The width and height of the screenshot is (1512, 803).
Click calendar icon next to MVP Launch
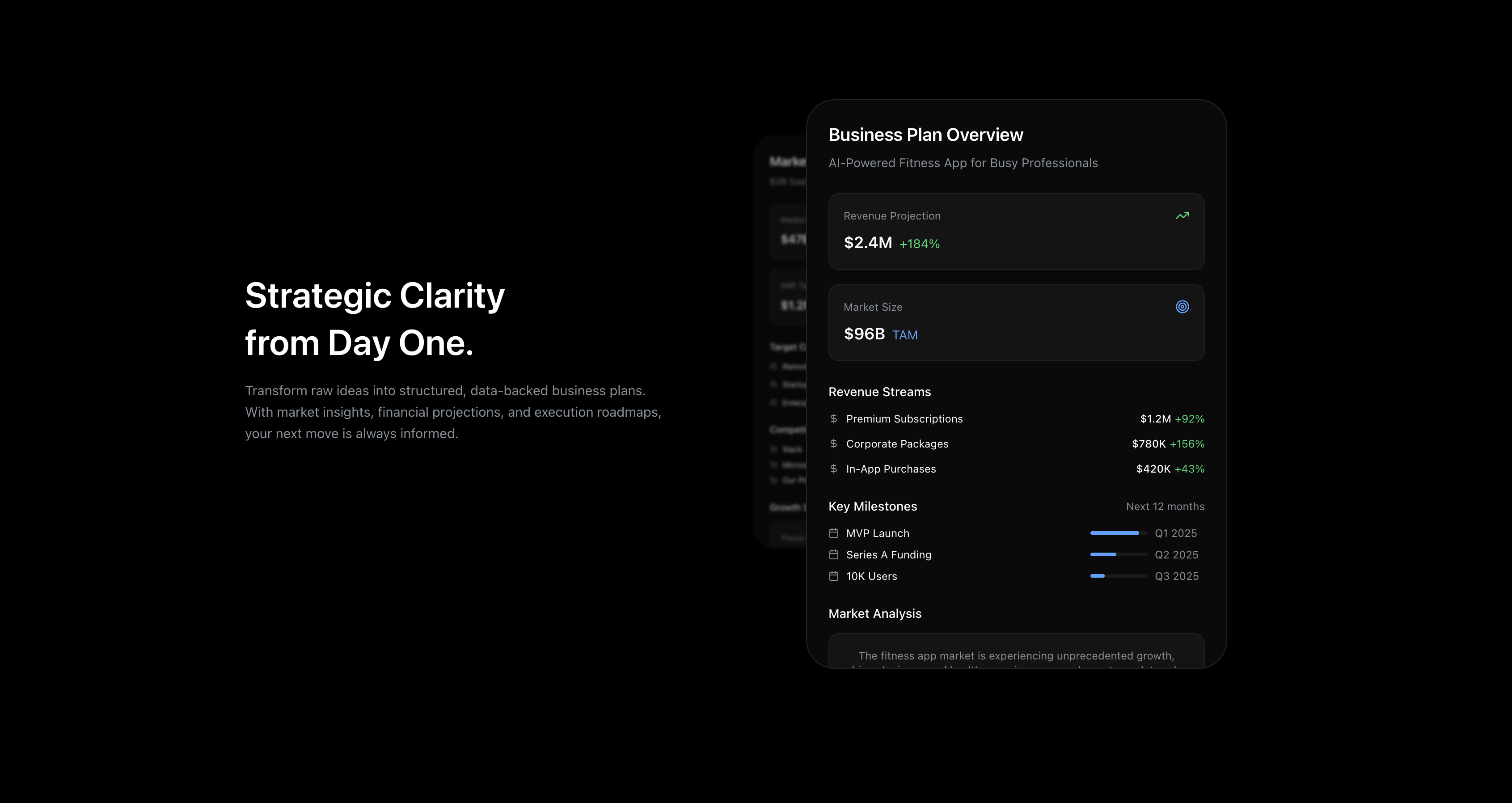click(833, 533)
